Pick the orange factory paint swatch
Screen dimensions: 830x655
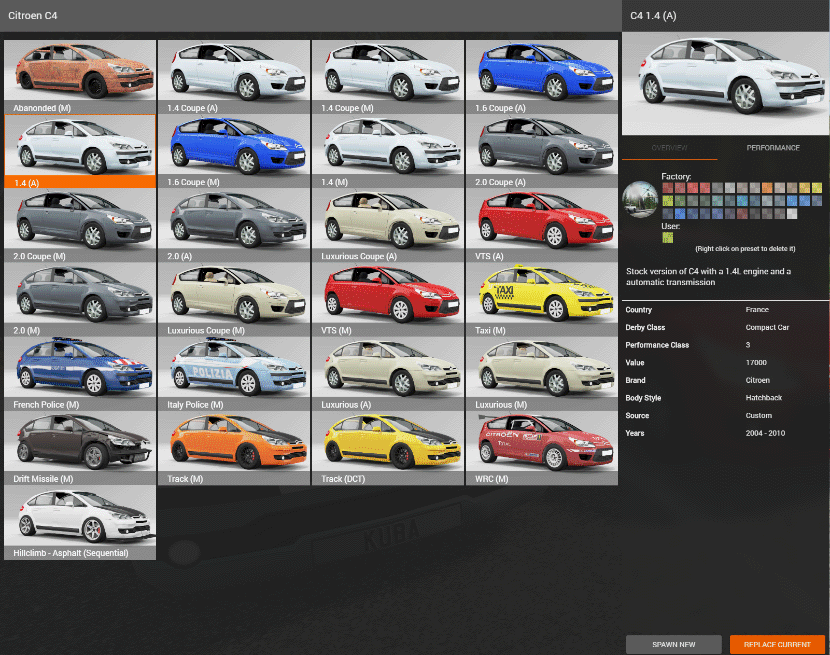(767, 187)
